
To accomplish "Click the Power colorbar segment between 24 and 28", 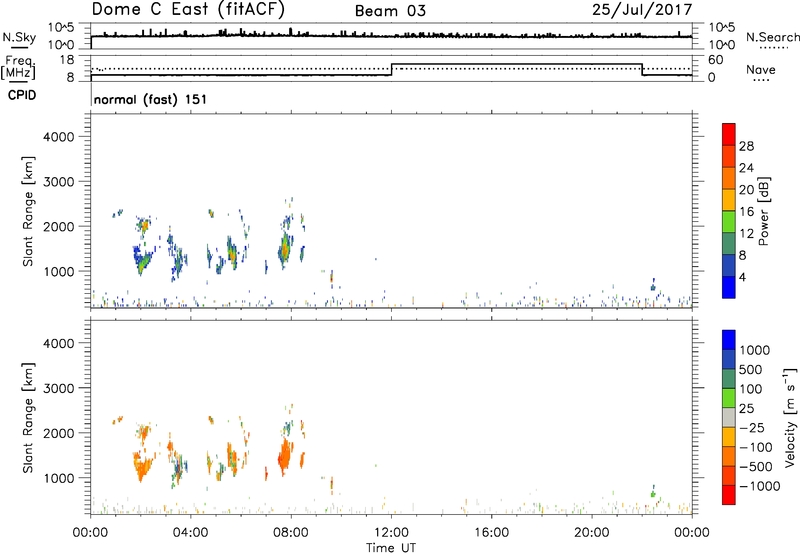I will (729, 157).
